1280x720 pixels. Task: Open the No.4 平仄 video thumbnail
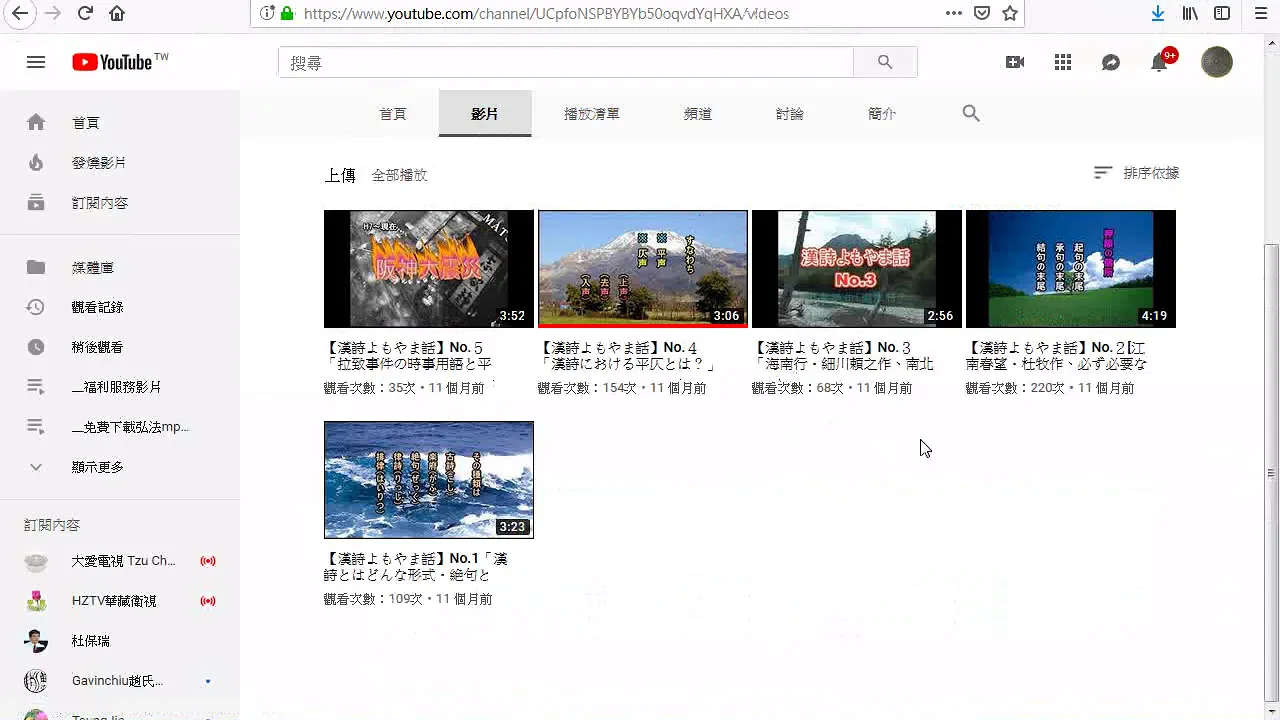pos(643,269)
